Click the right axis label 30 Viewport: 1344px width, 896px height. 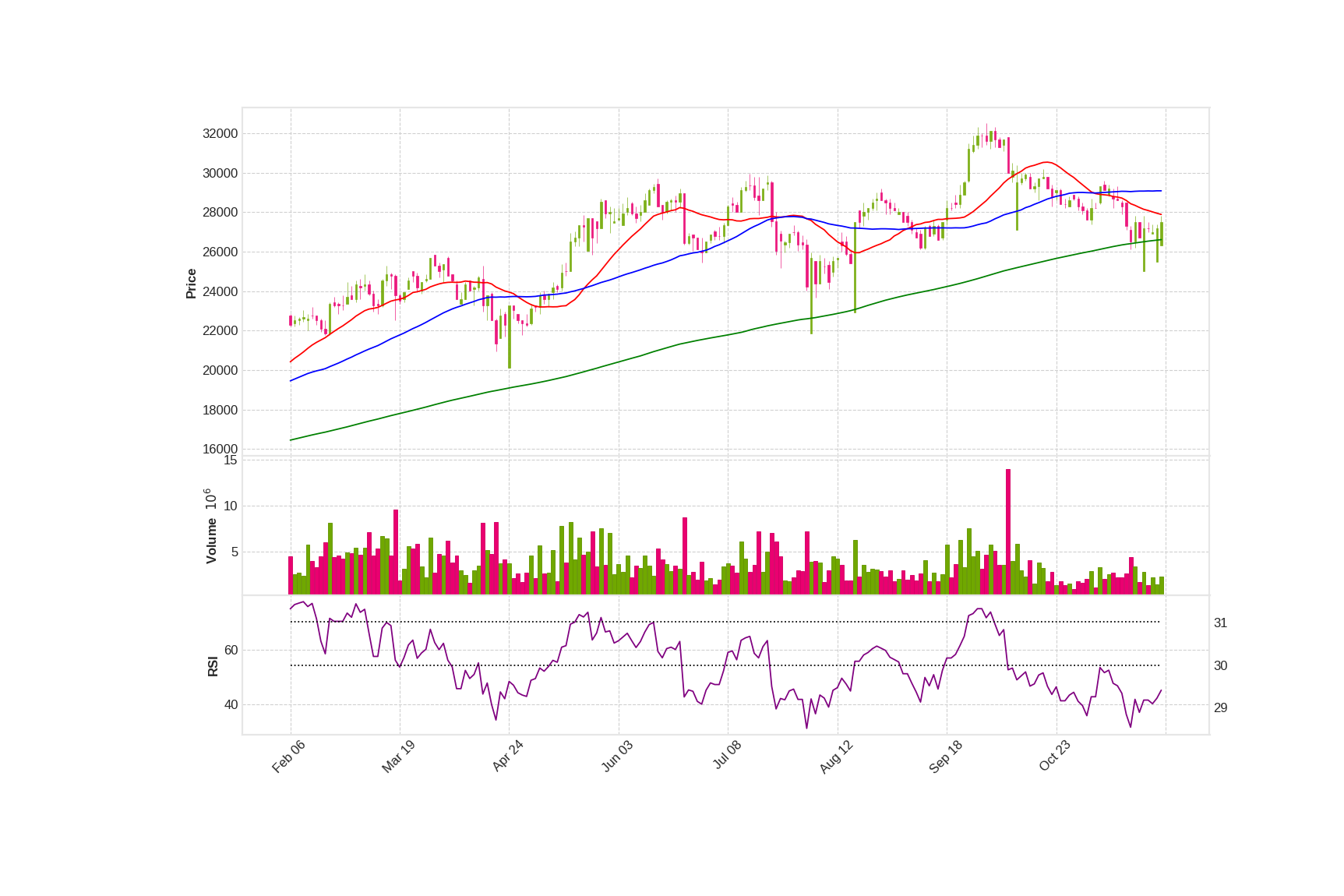click(1221, 666)
